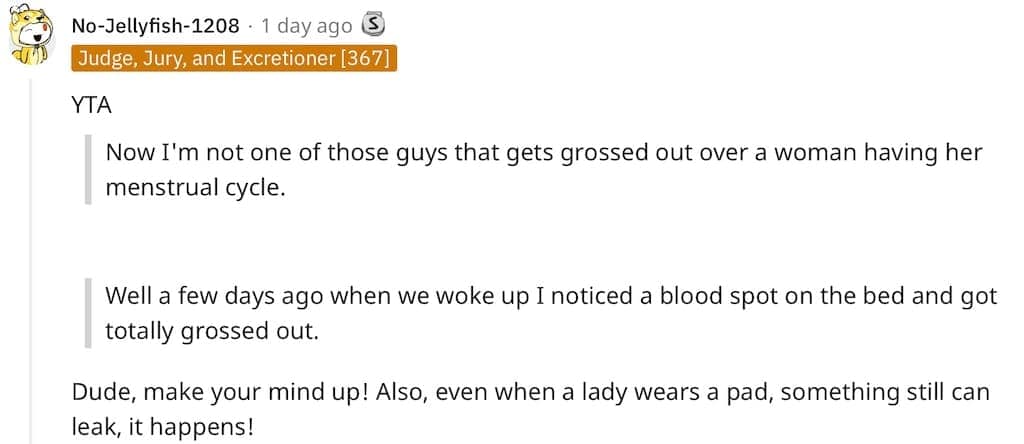
Task: Click the [367] count in the flair
Action: [364, 59]
